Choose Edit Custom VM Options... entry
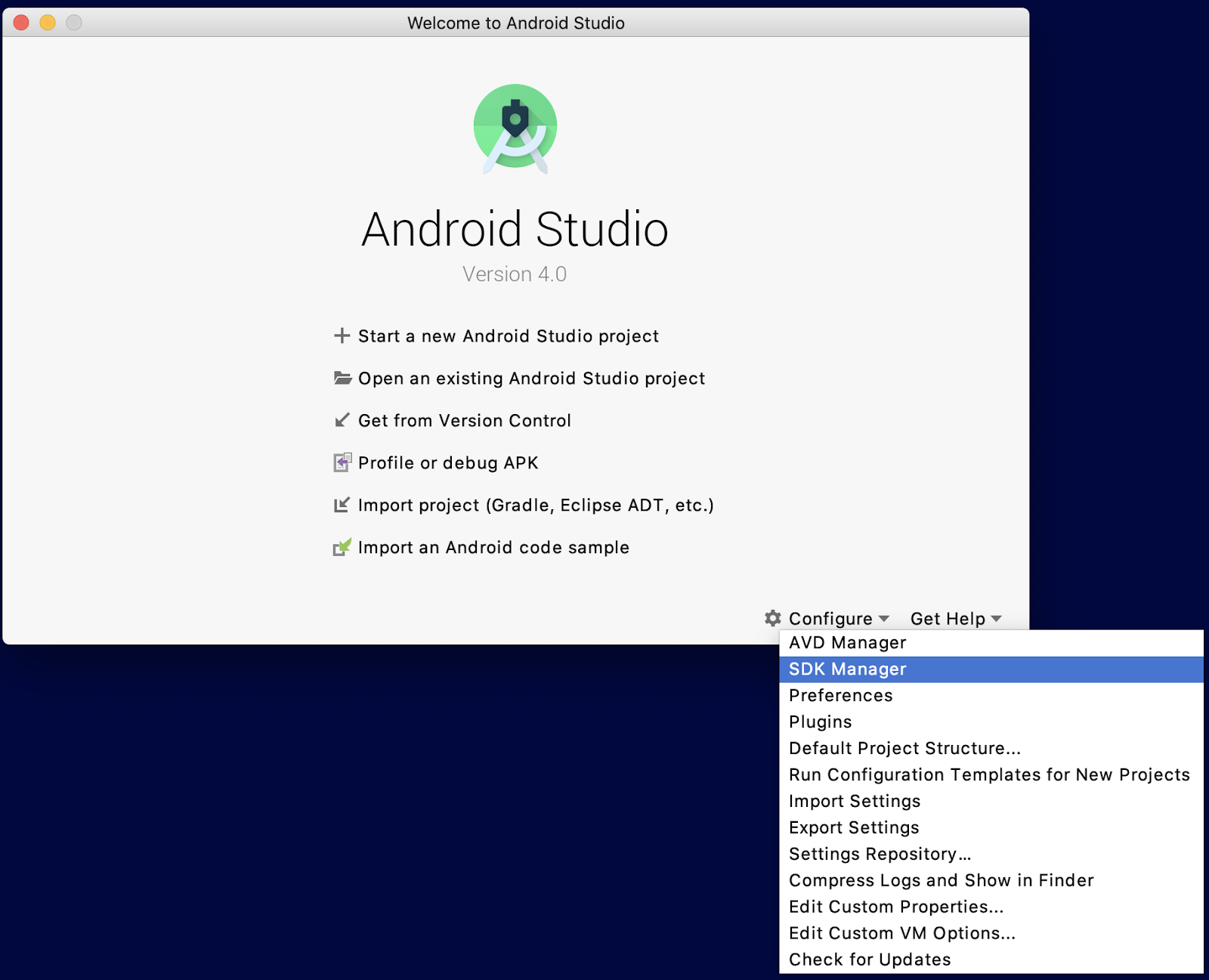Image resolution: width=1209 pixels, height=980 pixels. pos(901,933)
